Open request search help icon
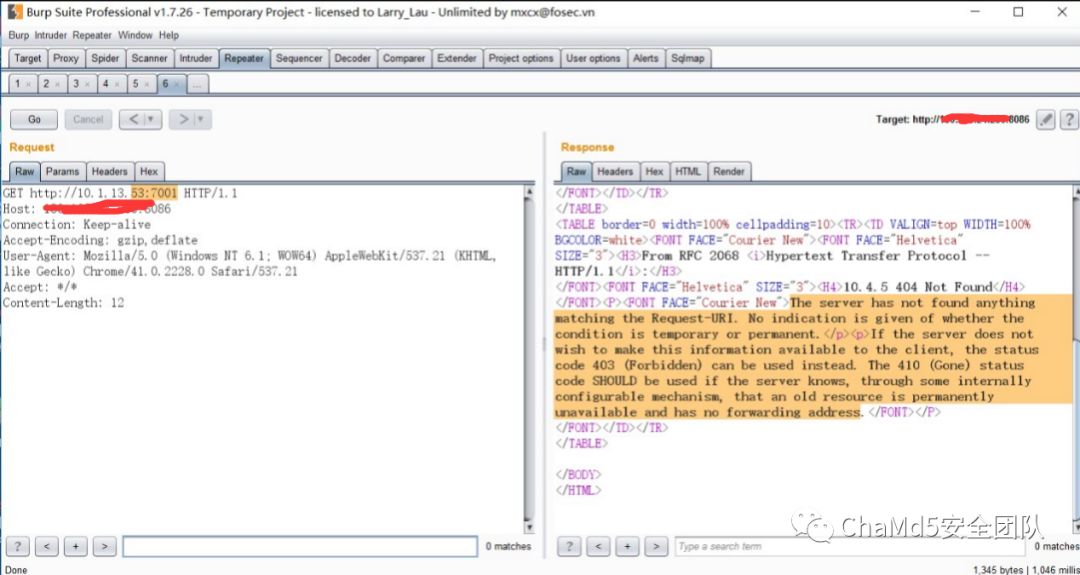This screenshot has width=1080, height=575. point(17,546)
